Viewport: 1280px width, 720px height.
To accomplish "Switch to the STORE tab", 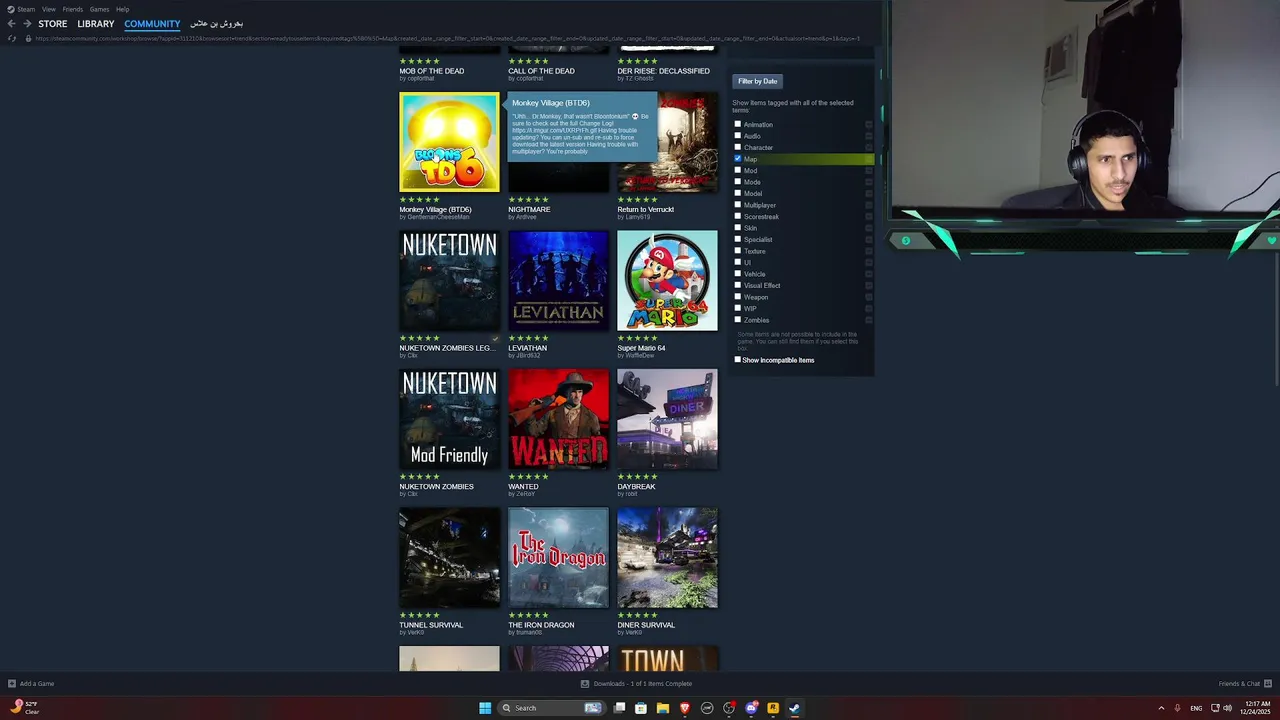I will (53, 24).
